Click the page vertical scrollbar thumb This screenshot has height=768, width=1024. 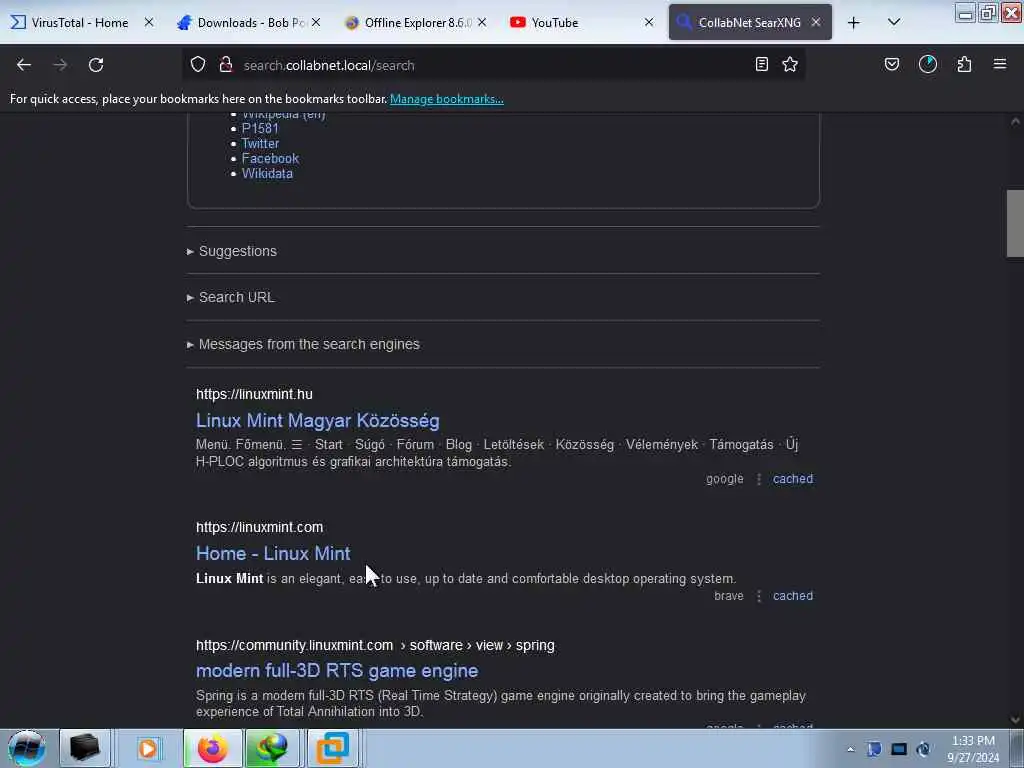(1015, 223)
